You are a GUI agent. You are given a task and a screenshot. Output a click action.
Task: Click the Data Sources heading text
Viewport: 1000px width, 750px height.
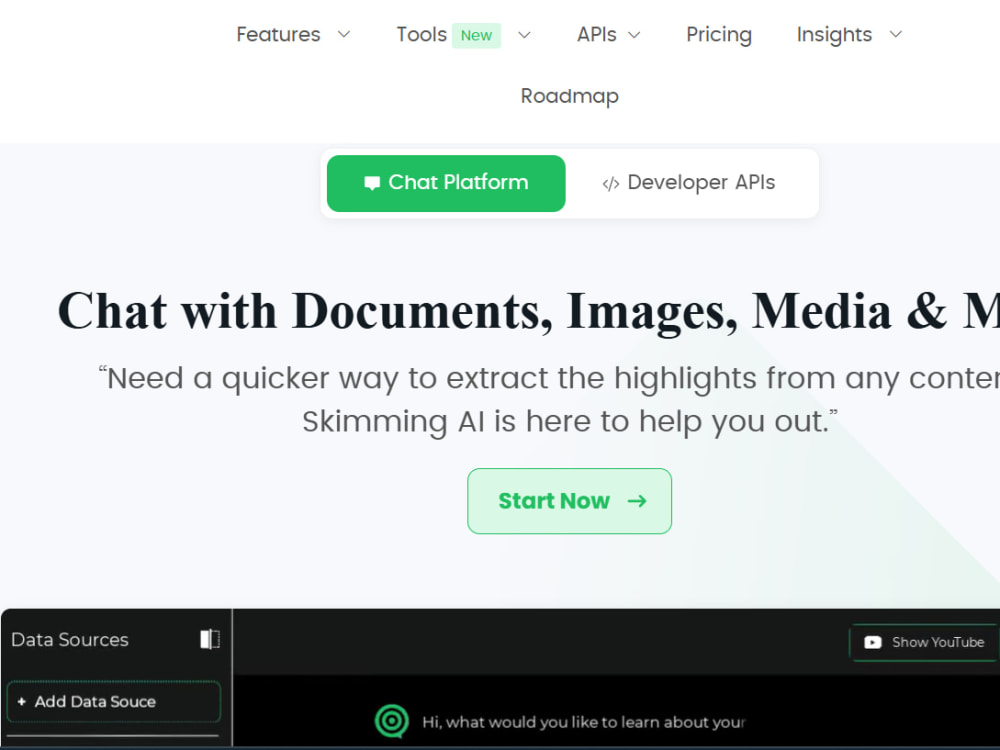[x=70, y=640]
